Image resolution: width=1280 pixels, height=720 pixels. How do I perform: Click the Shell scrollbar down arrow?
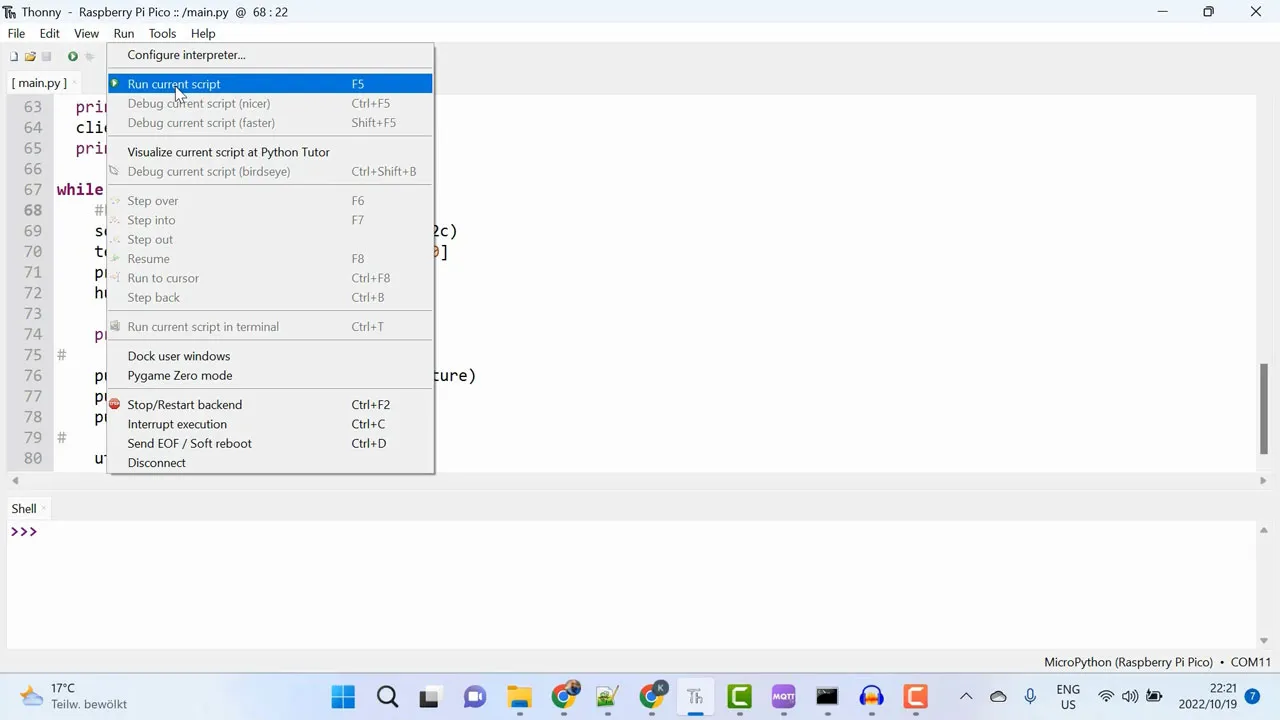[x=1264, y=640]
